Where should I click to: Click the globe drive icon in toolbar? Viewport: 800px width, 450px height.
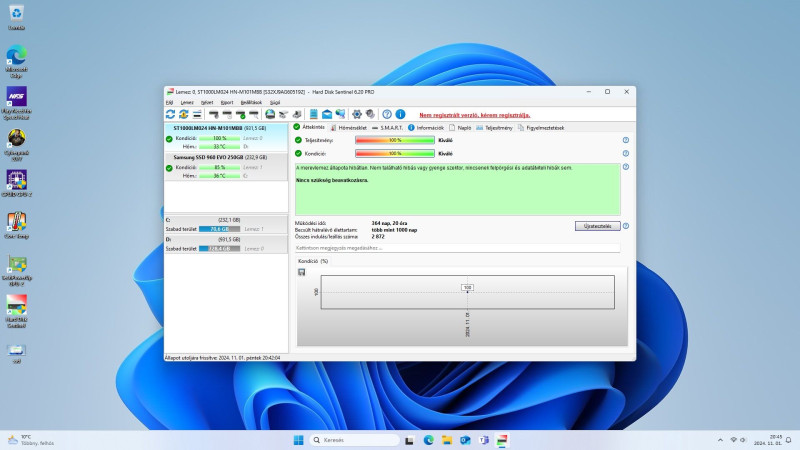(x=270, y=115)
